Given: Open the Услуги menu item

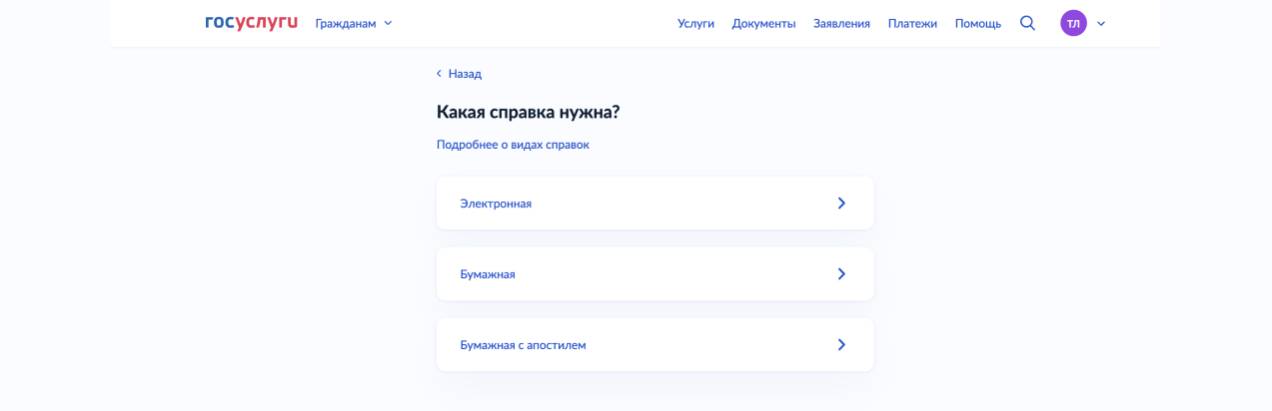Looking at the screenshot, I should tap(696, 24).
